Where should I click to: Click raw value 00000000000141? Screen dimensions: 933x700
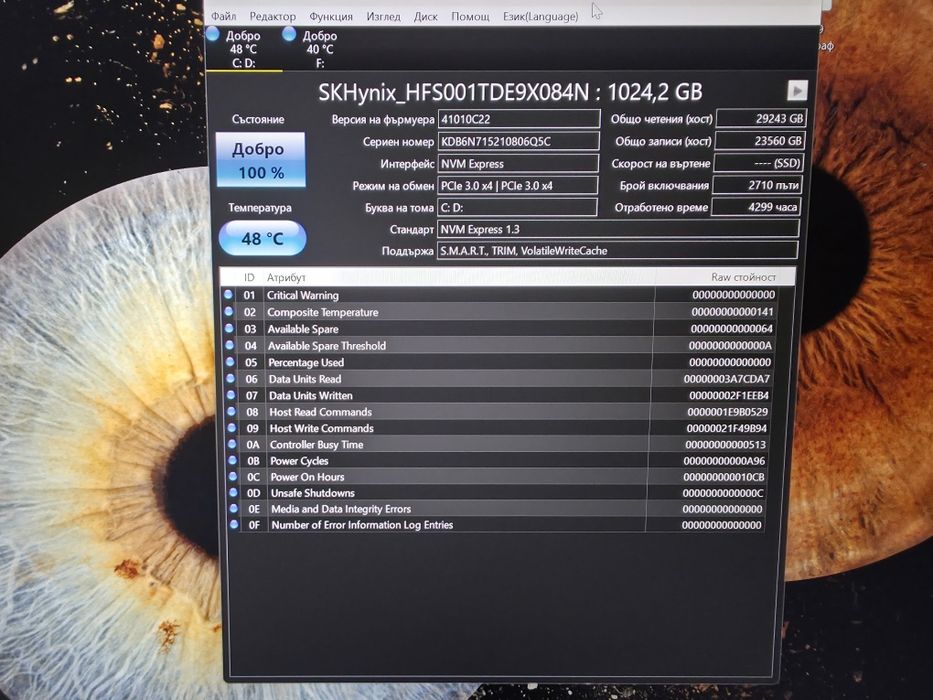pos(732,311)
